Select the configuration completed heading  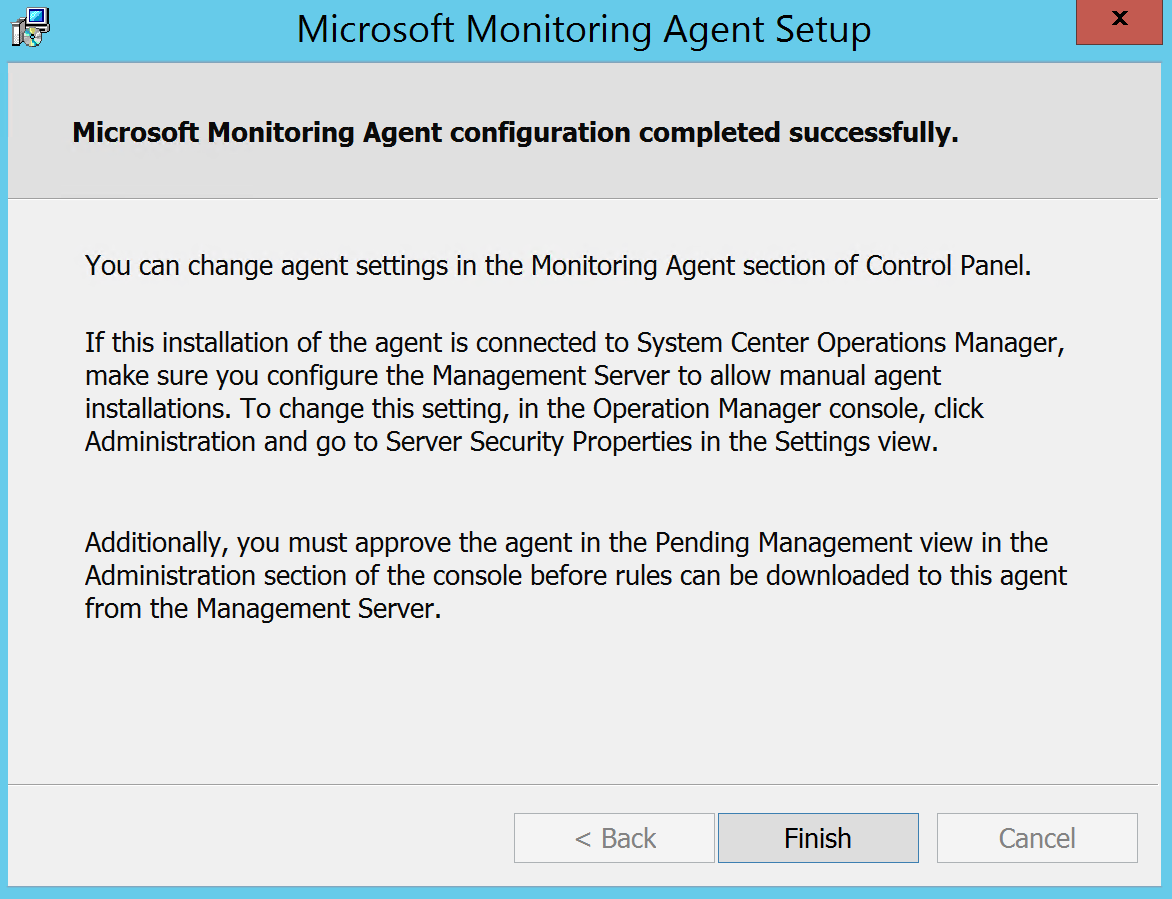[514, 131]
